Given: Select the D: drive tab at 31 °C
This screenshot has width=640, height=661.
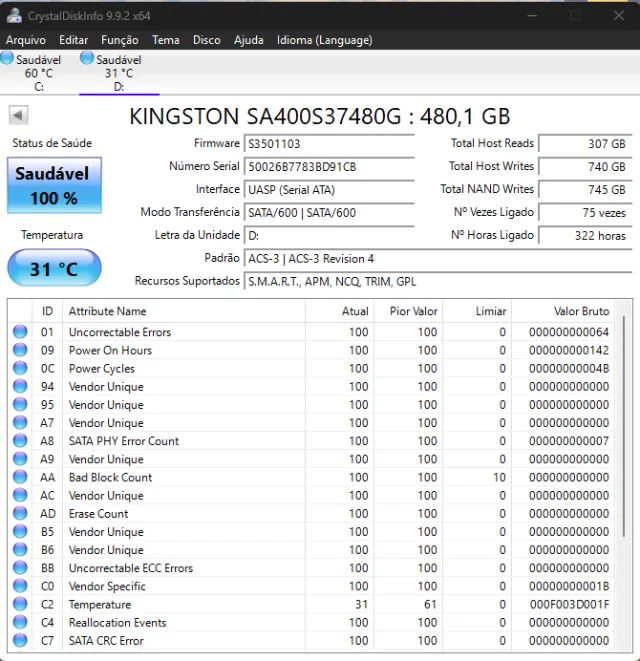Looking at the screenshot, I should pos(119,73).
